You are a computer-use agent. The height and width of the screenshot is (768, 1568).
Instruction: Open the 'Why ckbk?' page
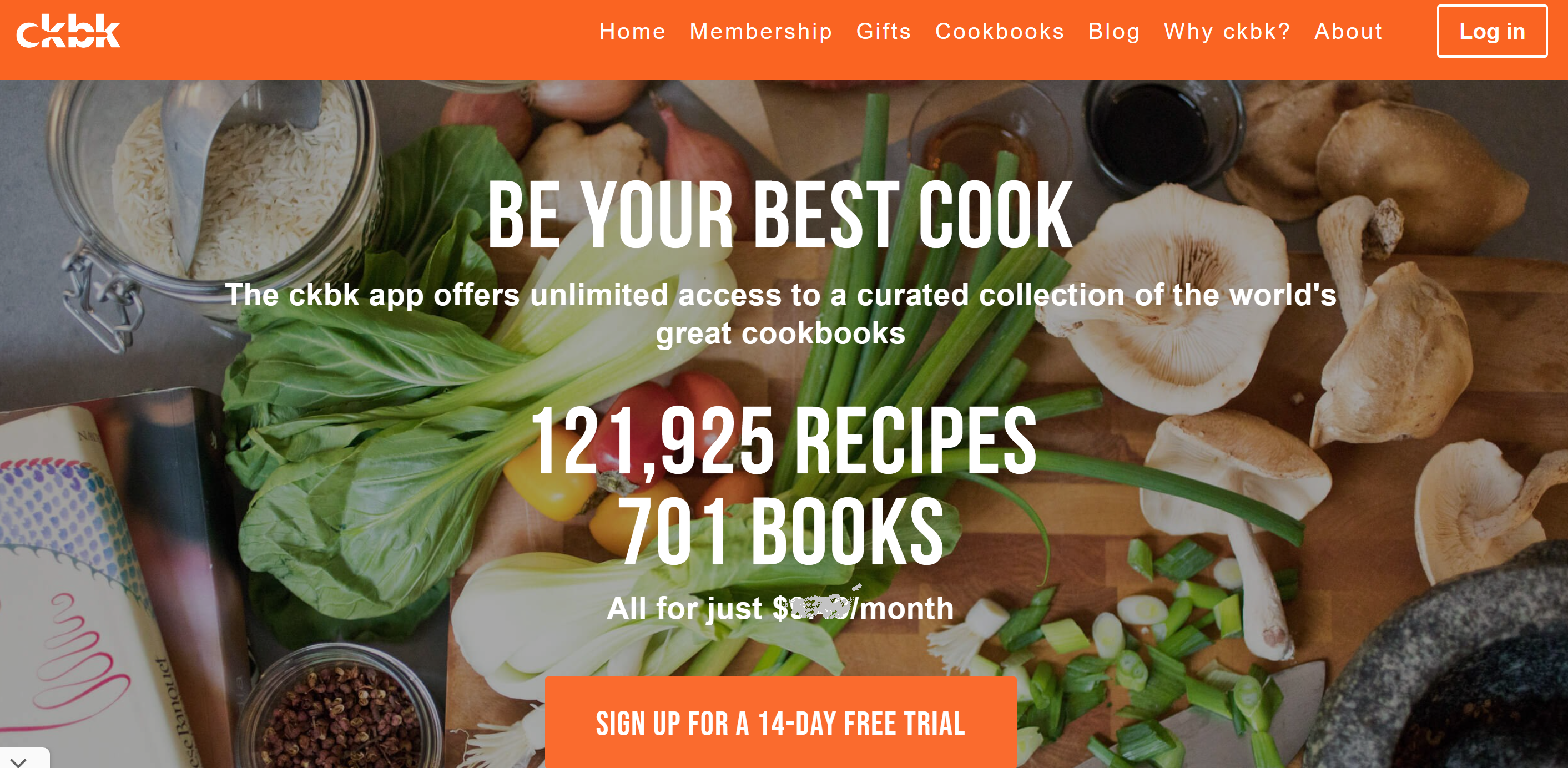tap(1227, 31)
